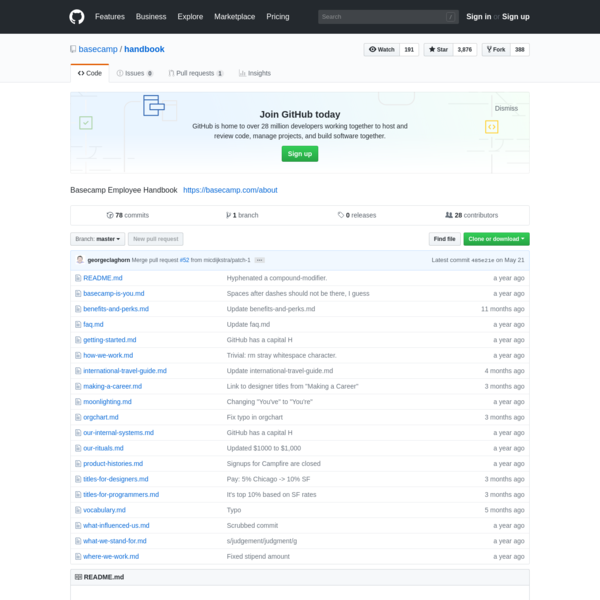Open the basecamp.com/about link

pos(230,190)
